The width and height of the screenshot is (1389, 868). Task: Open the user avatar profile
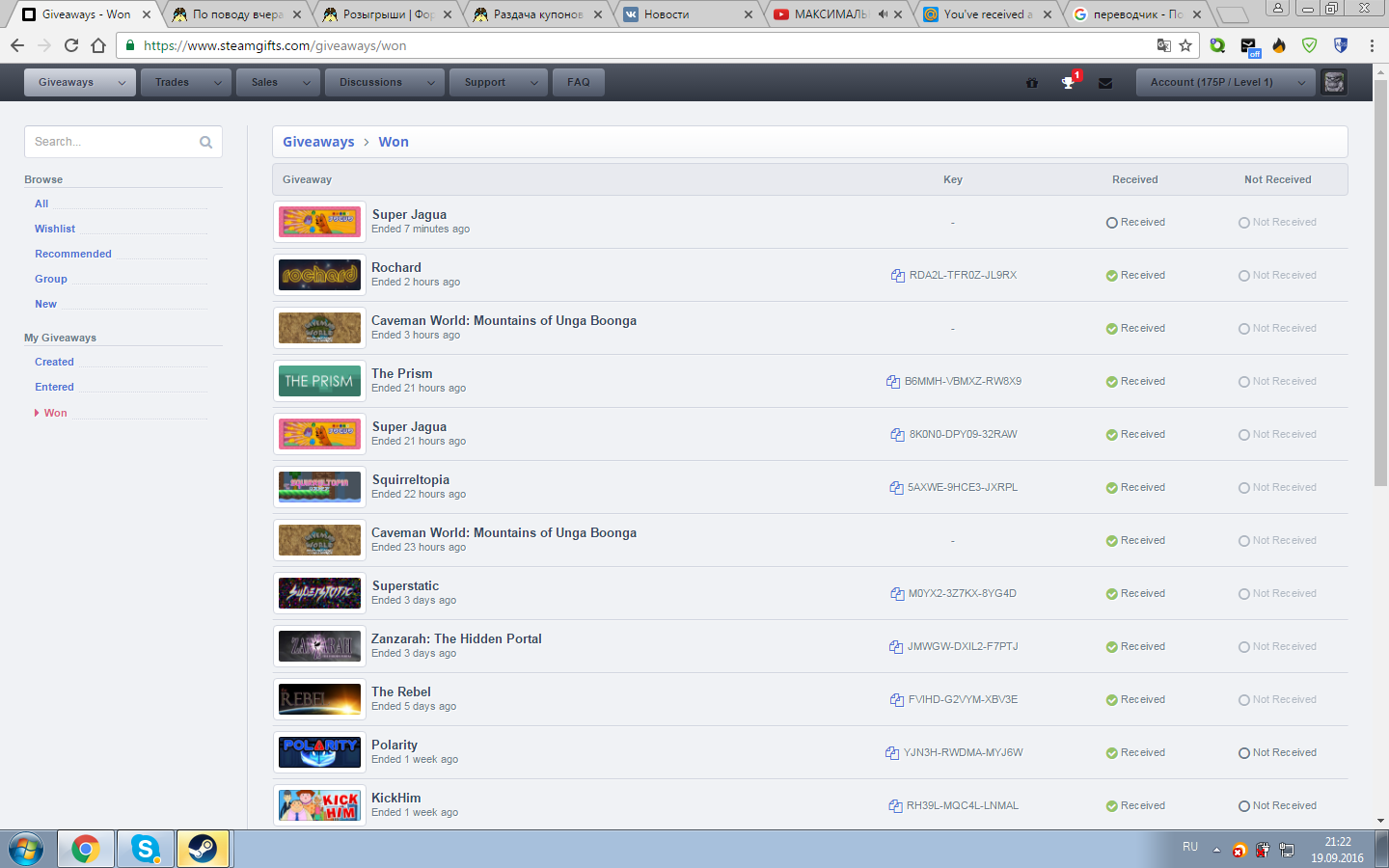[x=1334, y=82]
